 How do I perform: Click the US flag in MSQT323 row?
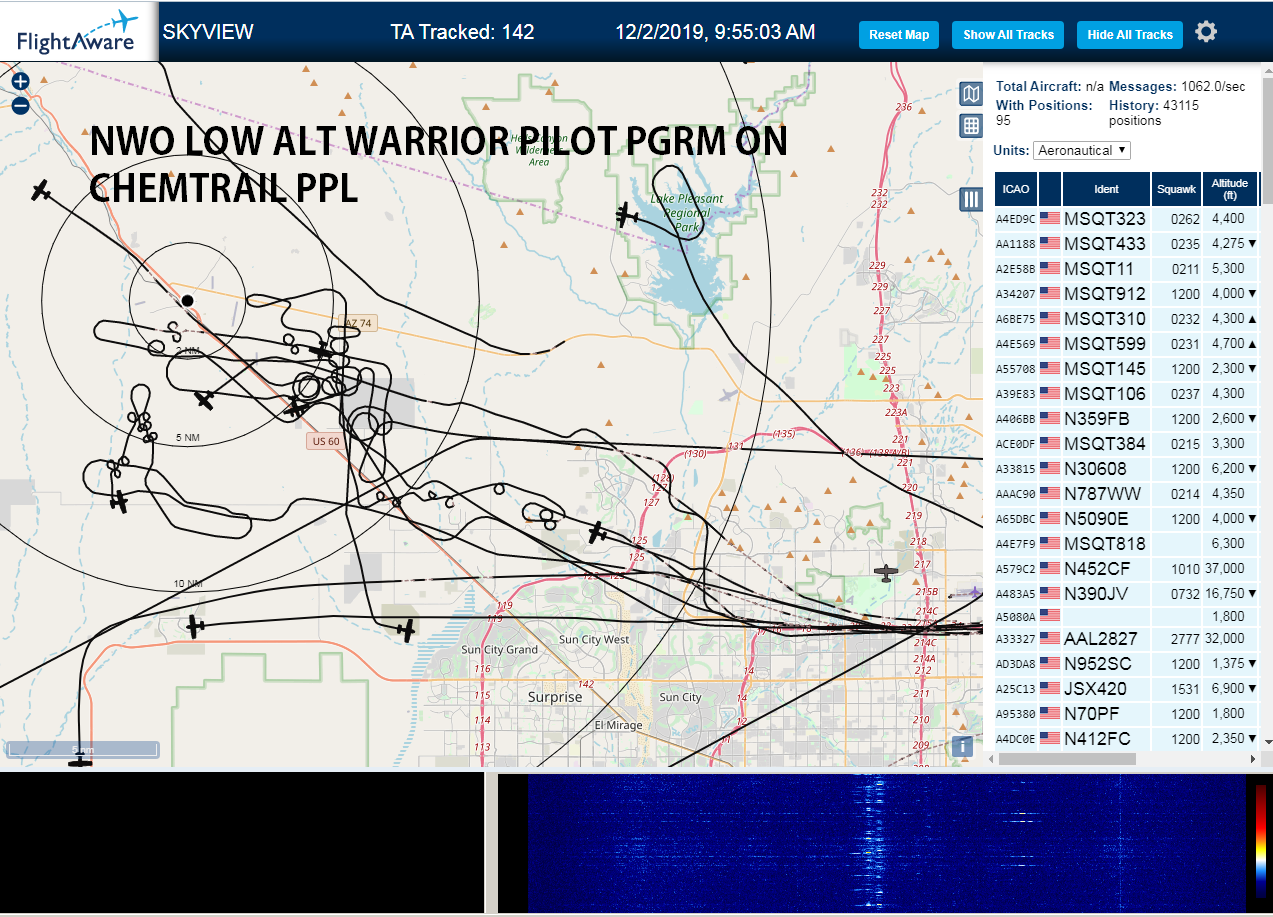(1050, 218)
